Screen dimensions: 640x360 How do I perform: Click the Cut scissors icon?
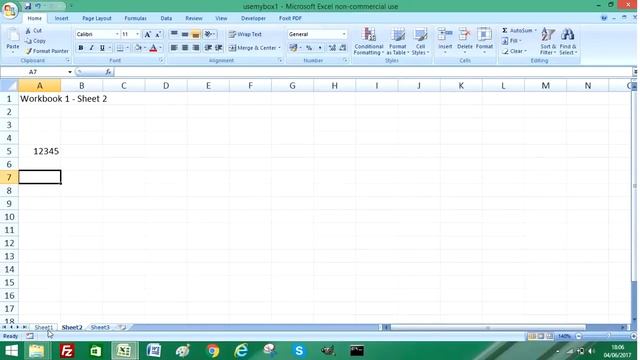28,31
